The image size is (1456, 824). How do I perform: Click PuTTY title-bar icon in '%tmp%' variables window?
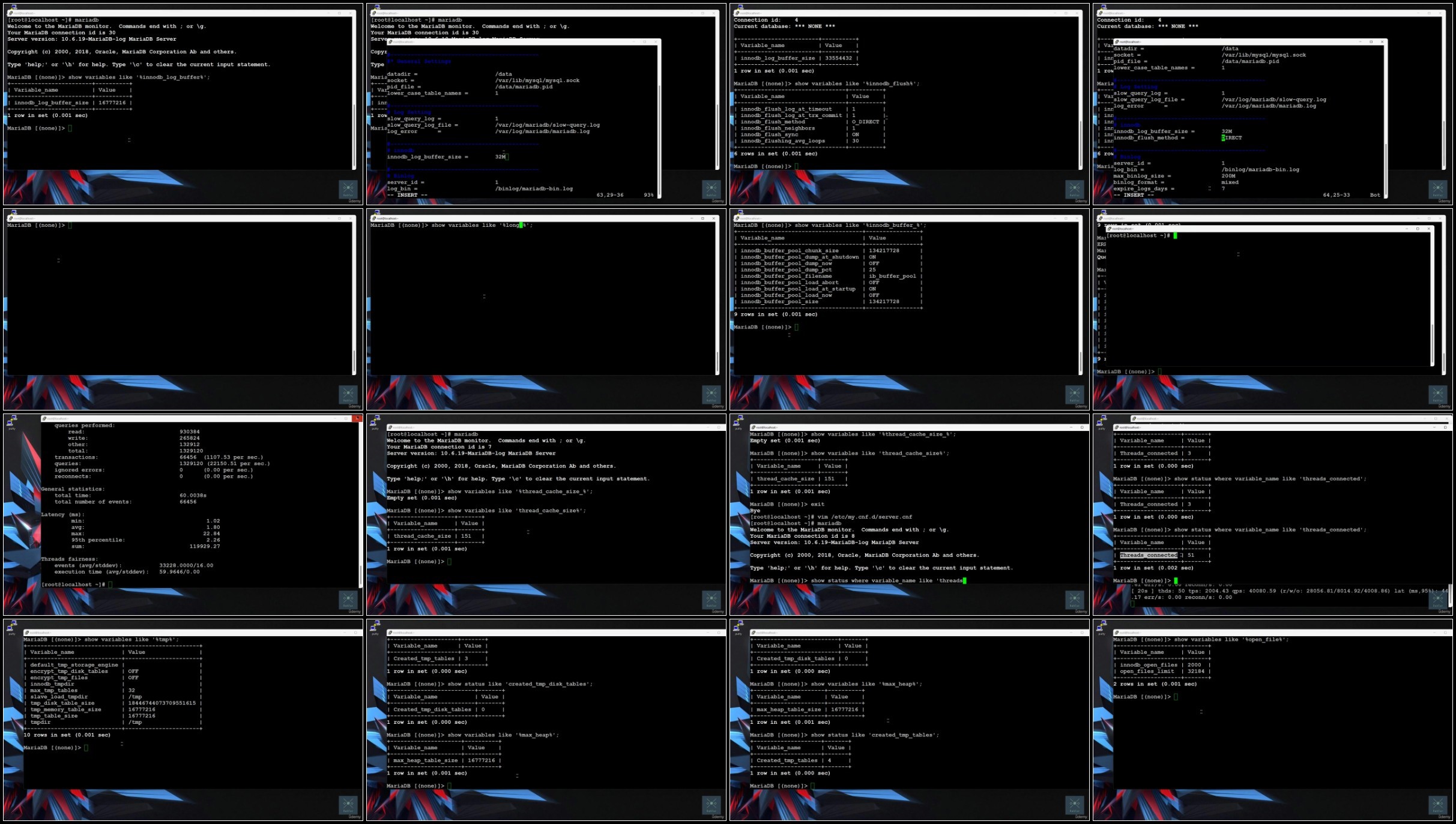(x=27, y=633)
